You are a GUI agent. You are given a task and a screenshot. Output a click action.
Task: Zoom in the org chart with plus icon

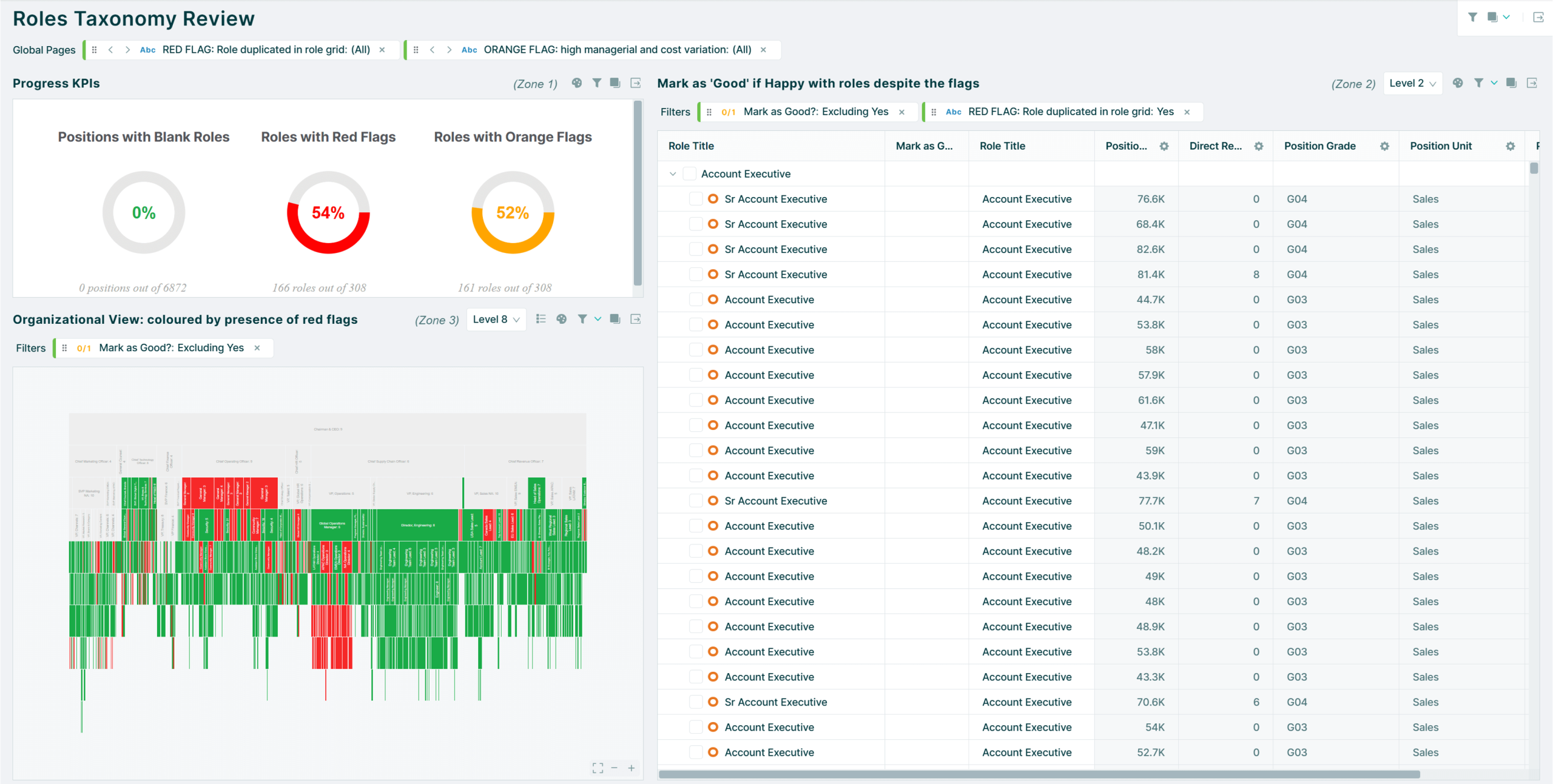(x=632, y=768)
